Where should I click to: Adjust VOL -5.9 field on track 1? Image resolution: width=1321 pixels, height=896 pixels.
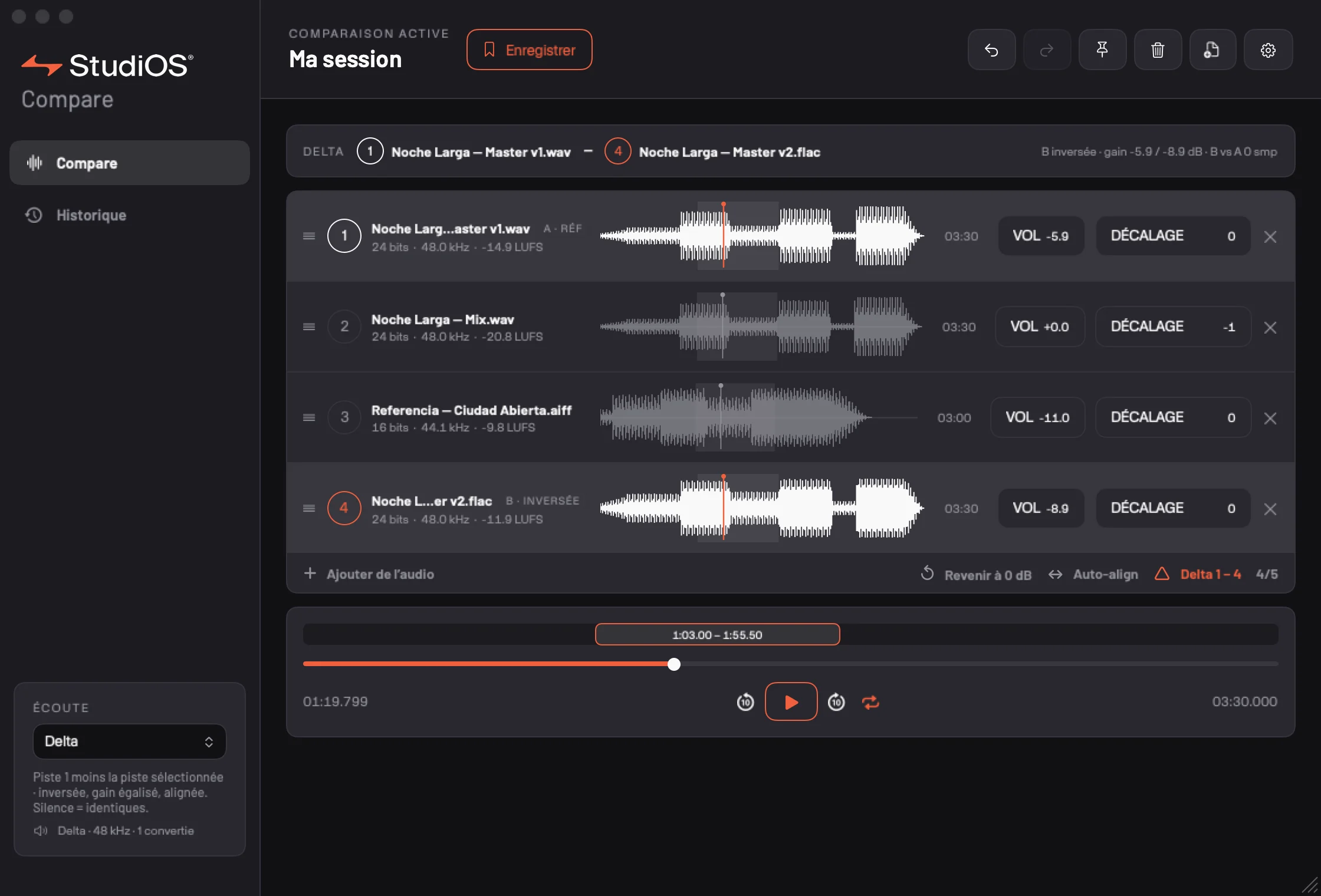pyautogui.click(x=1041, y=236)
